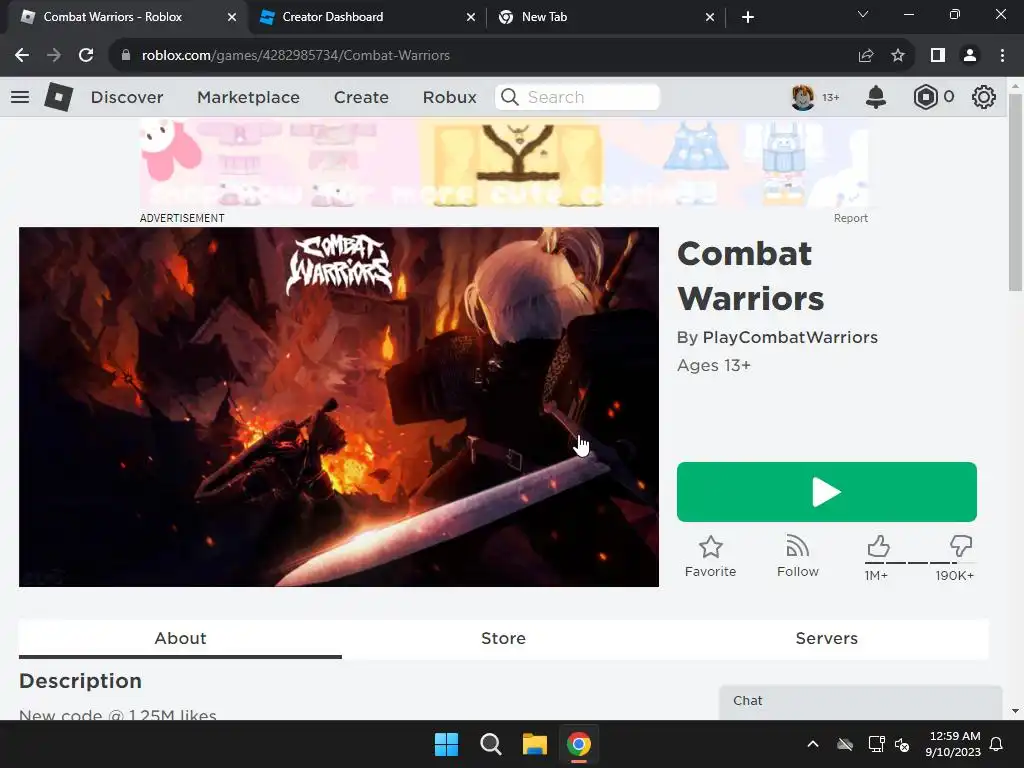Click the OneDrive cloud tray icon

pyautogui.click(x=845, y=744)
